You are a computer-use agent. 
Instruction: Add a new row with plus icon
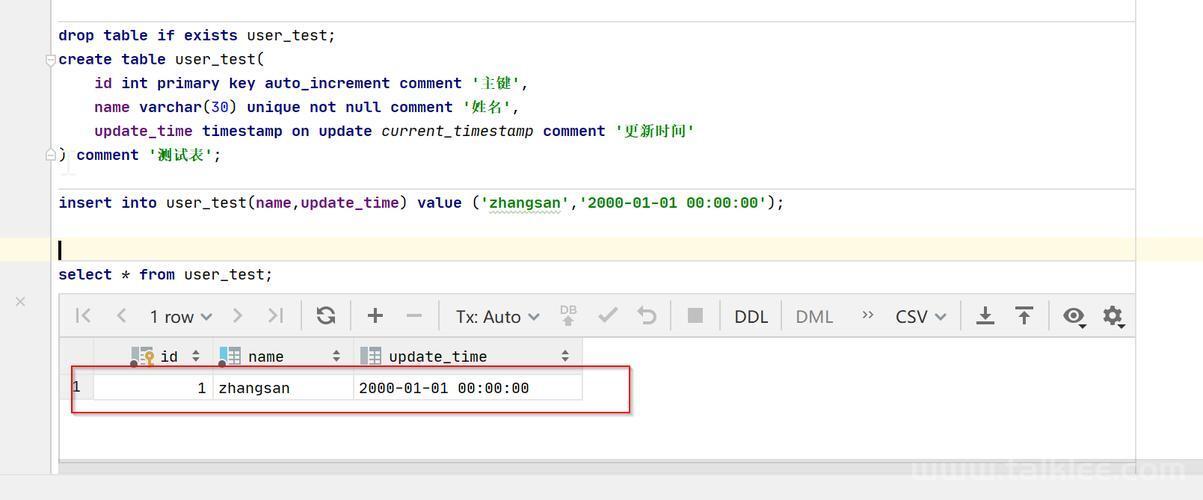[375, 316]
